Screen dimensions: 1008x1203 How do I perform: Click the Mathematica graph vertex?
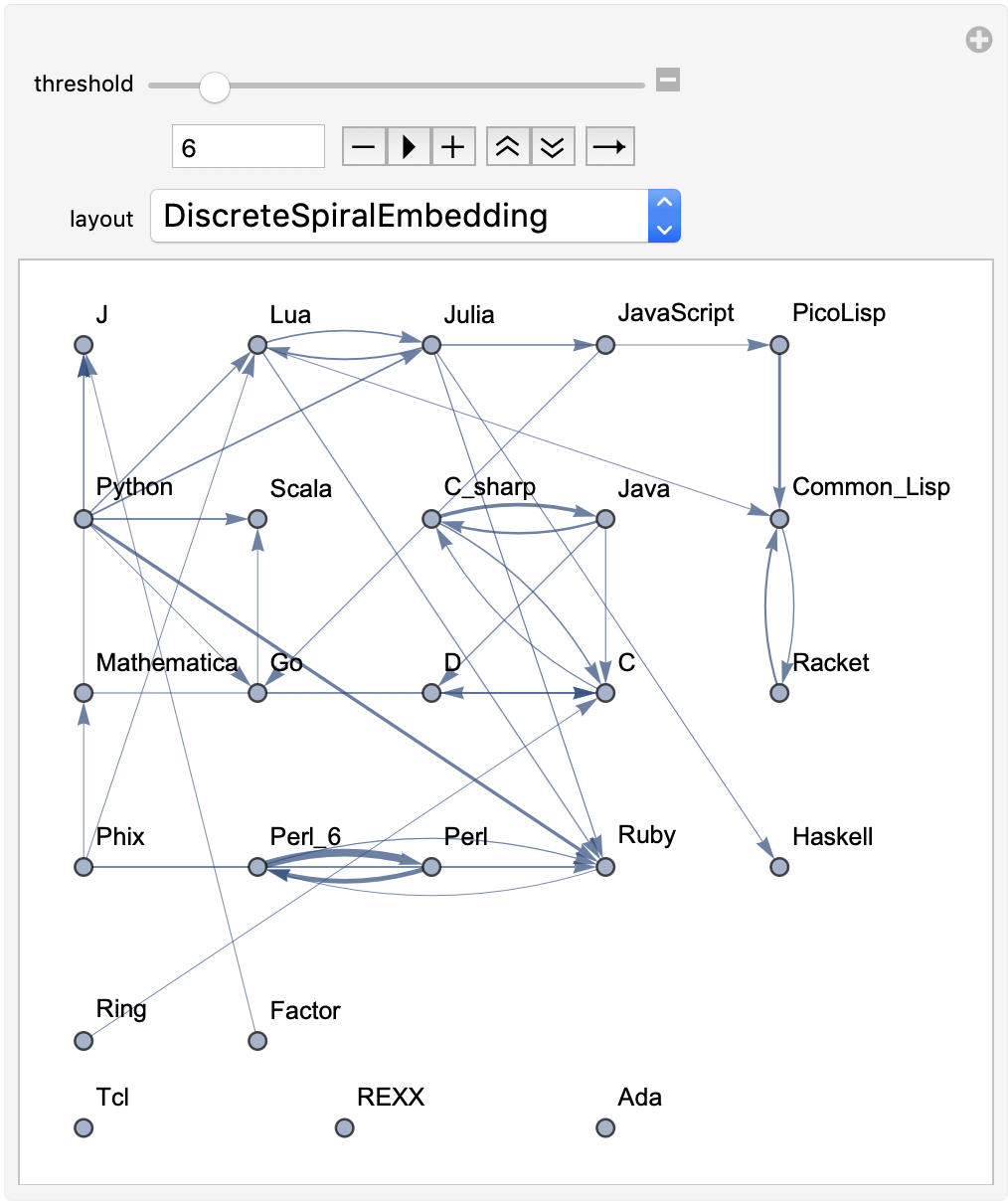point(84,693)
